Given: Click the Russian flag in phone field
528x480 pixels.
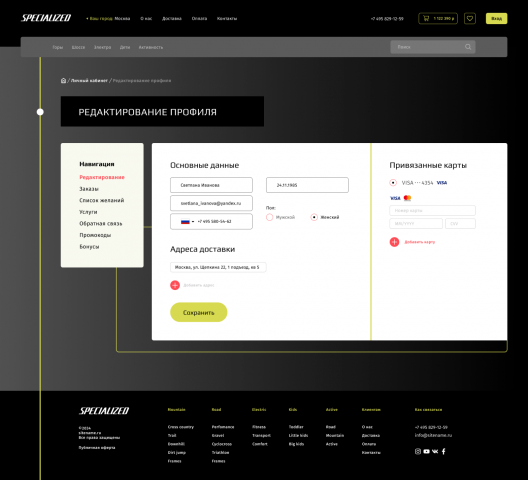Looking at the screenshot, I should 185,222.
